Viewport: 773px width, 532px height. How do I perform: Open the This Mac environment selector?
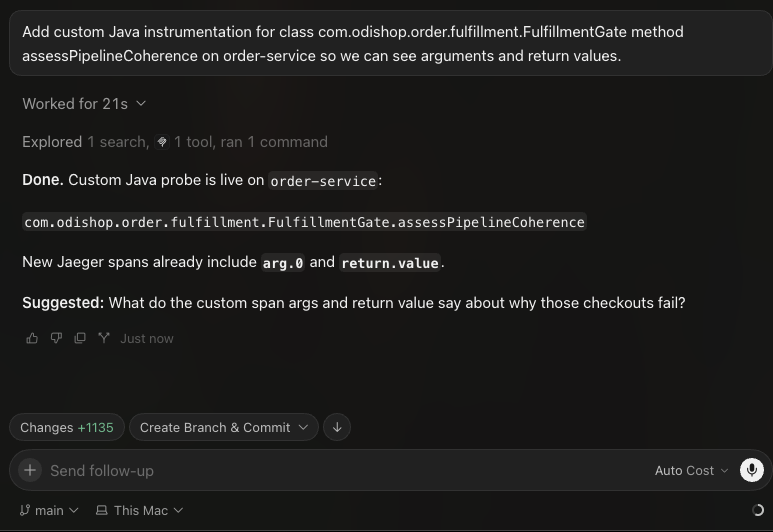(140, 510)
